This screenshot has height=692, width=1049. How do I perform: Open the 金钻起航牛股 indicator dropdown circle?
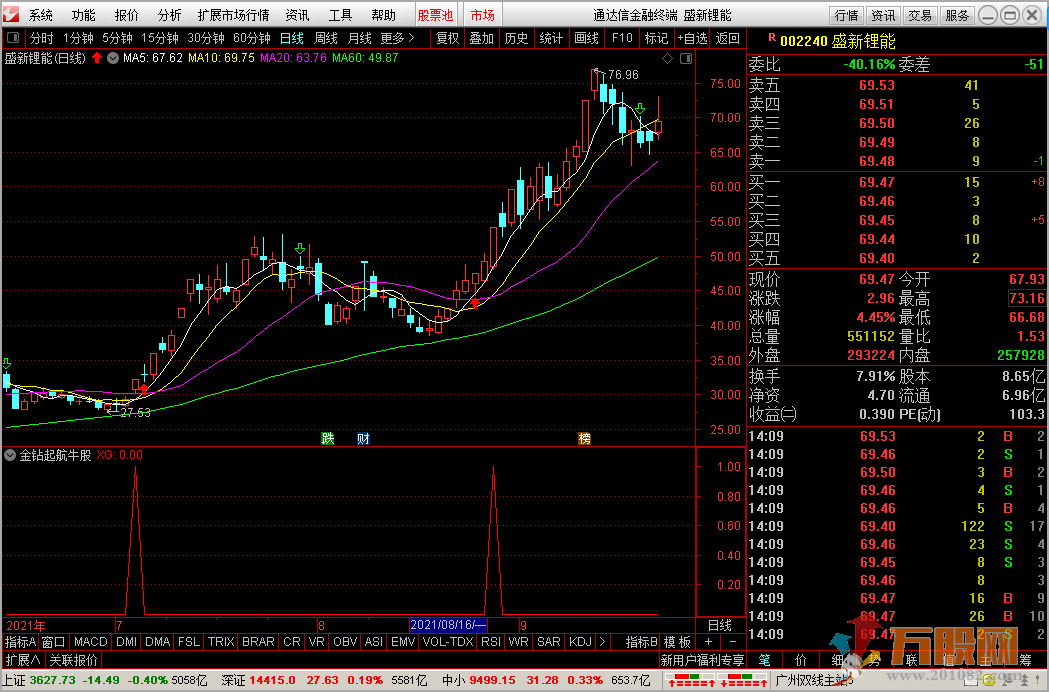[10, 455]
